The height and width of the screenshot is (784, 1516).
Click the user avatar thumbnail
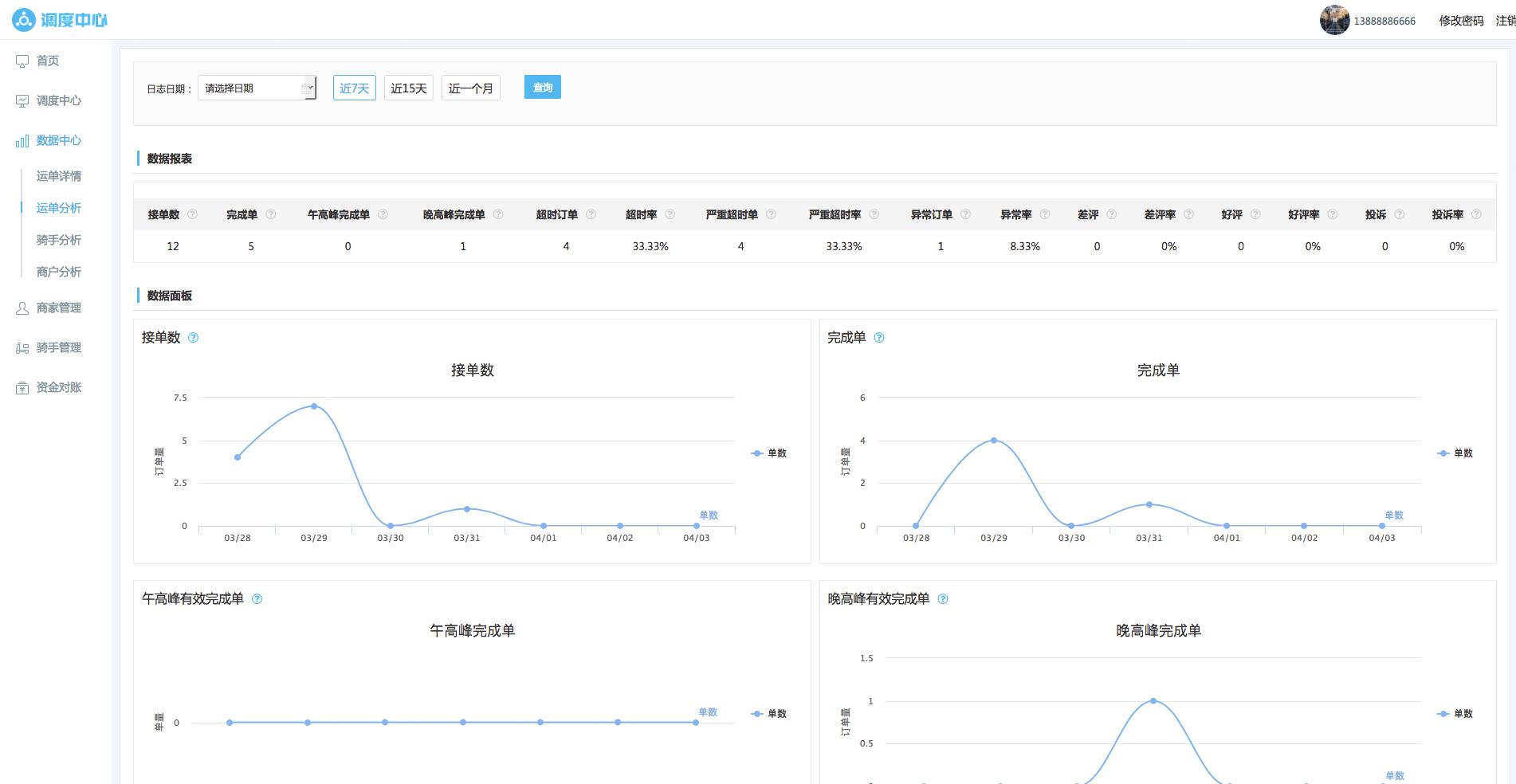[x=1333, y=20]
